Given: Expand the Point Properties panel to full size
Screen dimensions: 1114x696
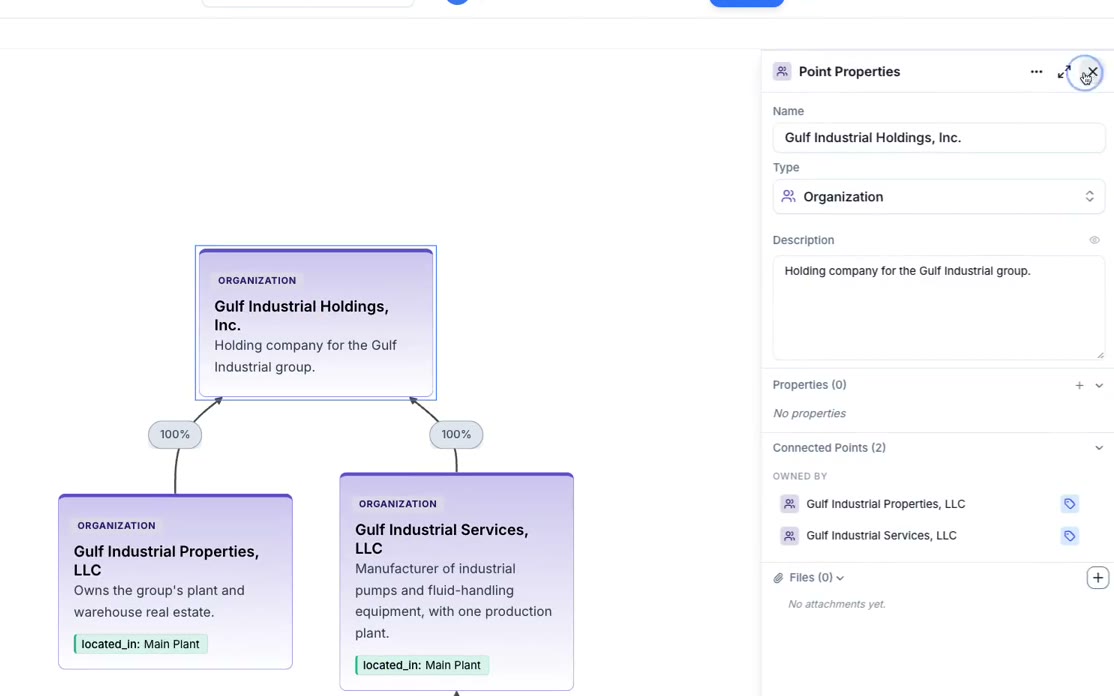Looking at the screenshot, I should [1064, 72].
